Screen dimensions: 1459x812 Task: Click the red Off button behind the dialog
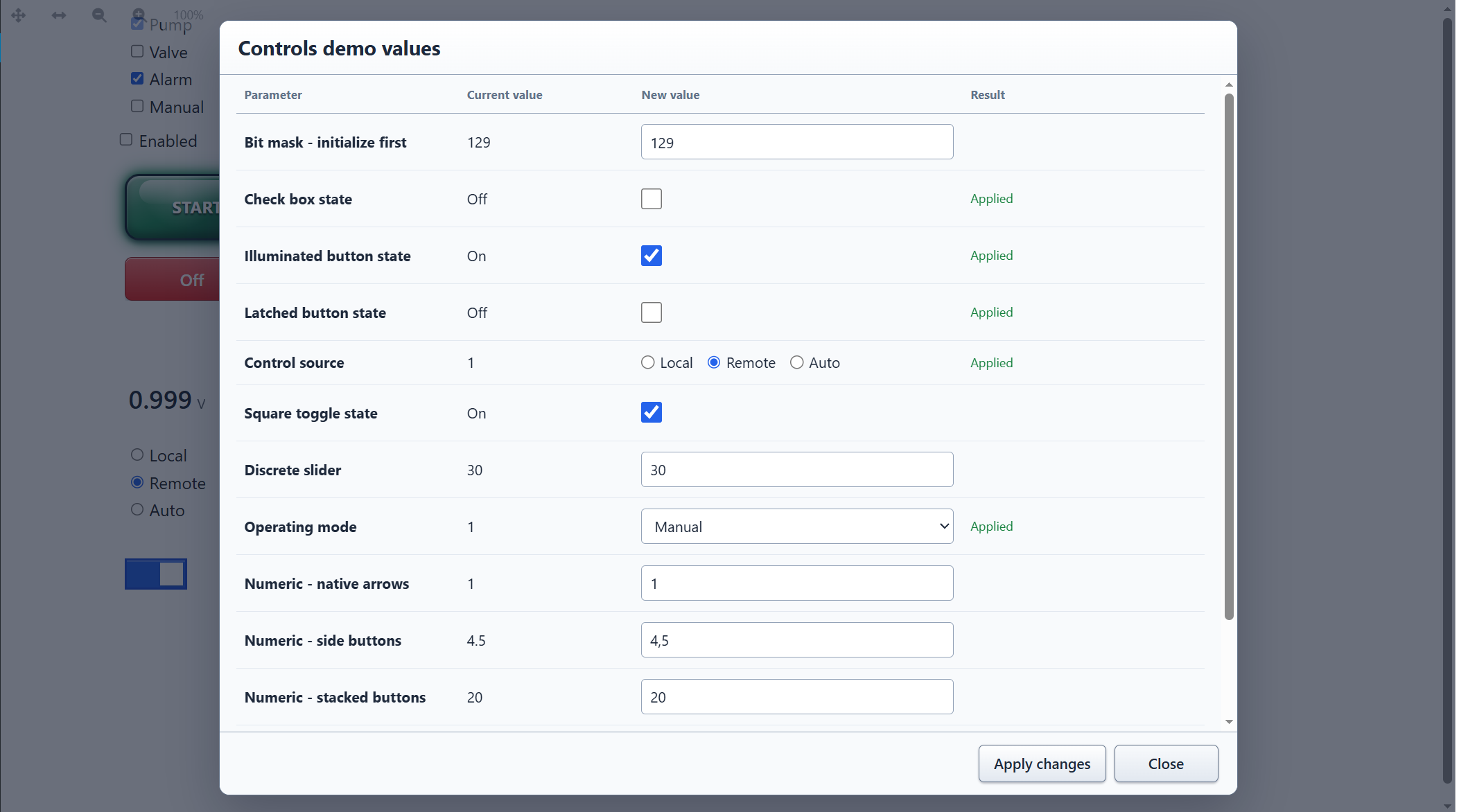(x=173, y=279)
